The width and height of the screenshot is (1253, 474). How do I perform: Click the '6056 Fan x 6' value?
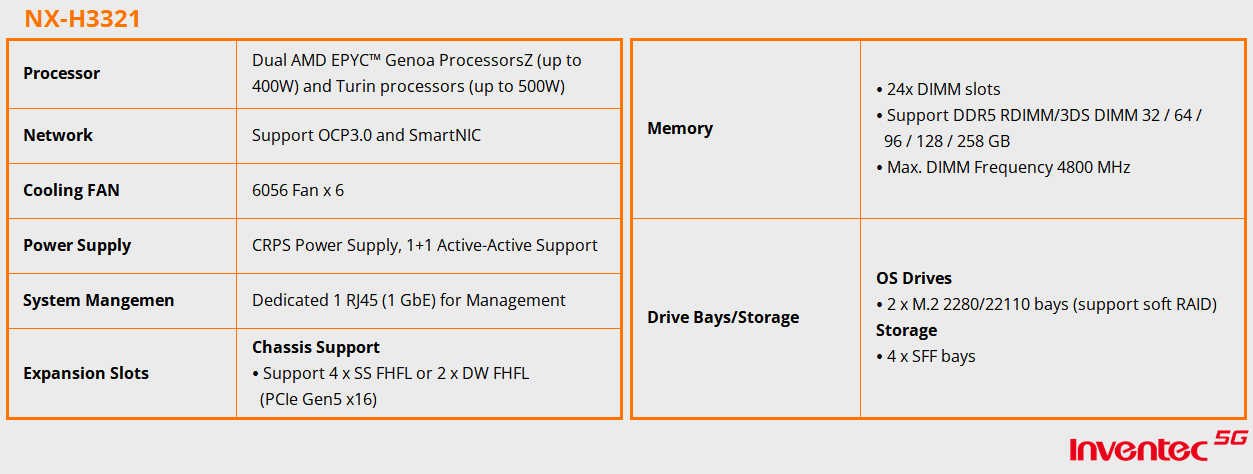[x=298, y=190]
